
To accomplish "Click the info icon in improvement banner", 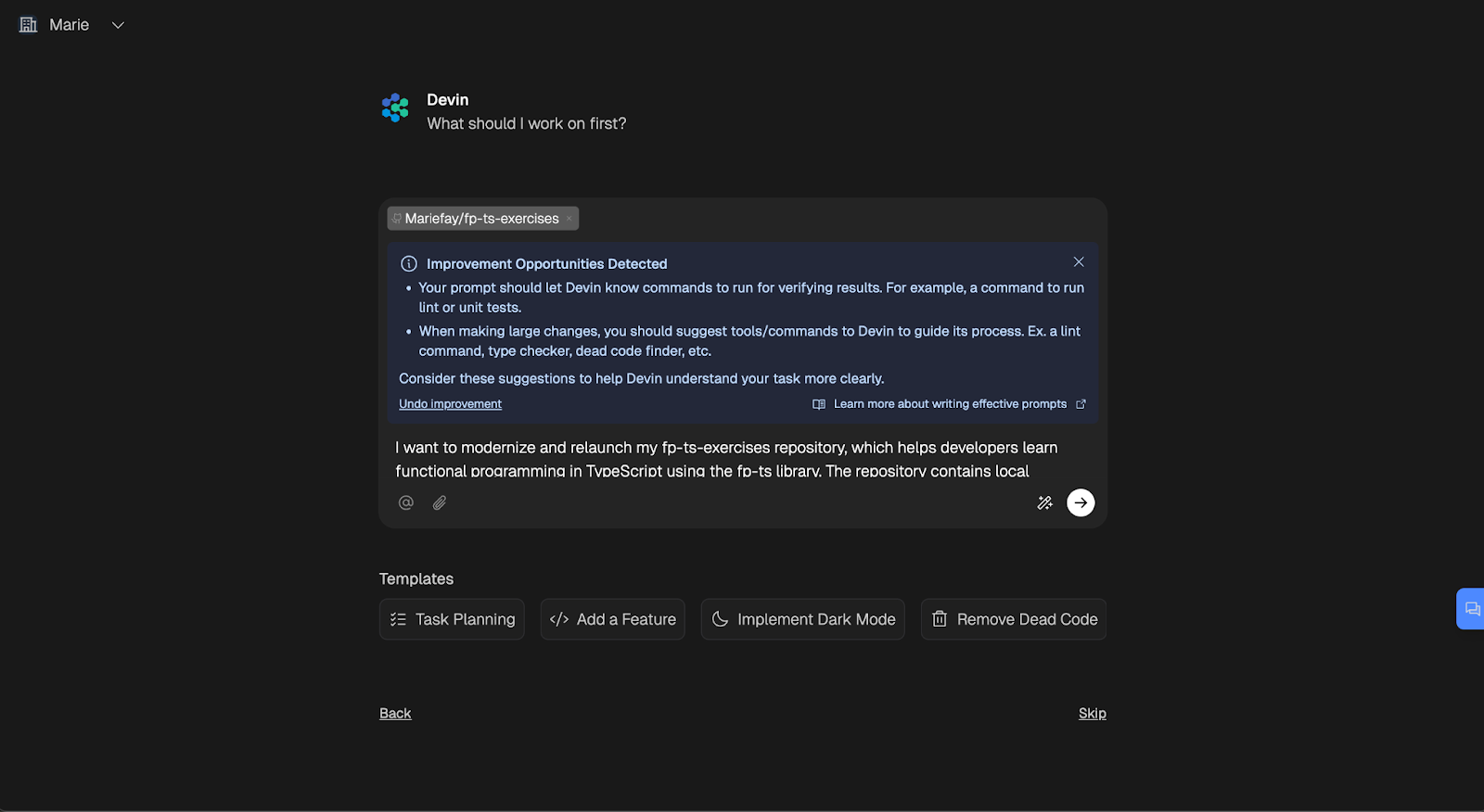I will point(408,264).
